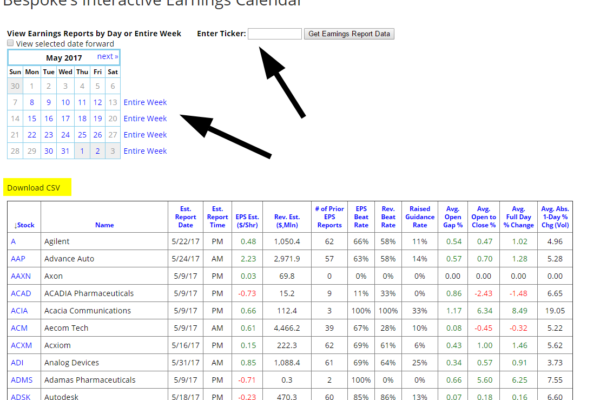The height and width of the screenshot is (400, 600).
Task: Open the ADMS ticker link
Action: pos(22,380)
